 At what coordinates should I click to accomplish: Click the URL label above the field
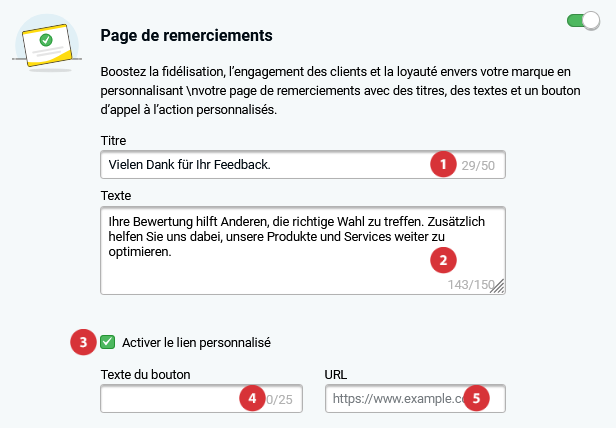[336, 375]
